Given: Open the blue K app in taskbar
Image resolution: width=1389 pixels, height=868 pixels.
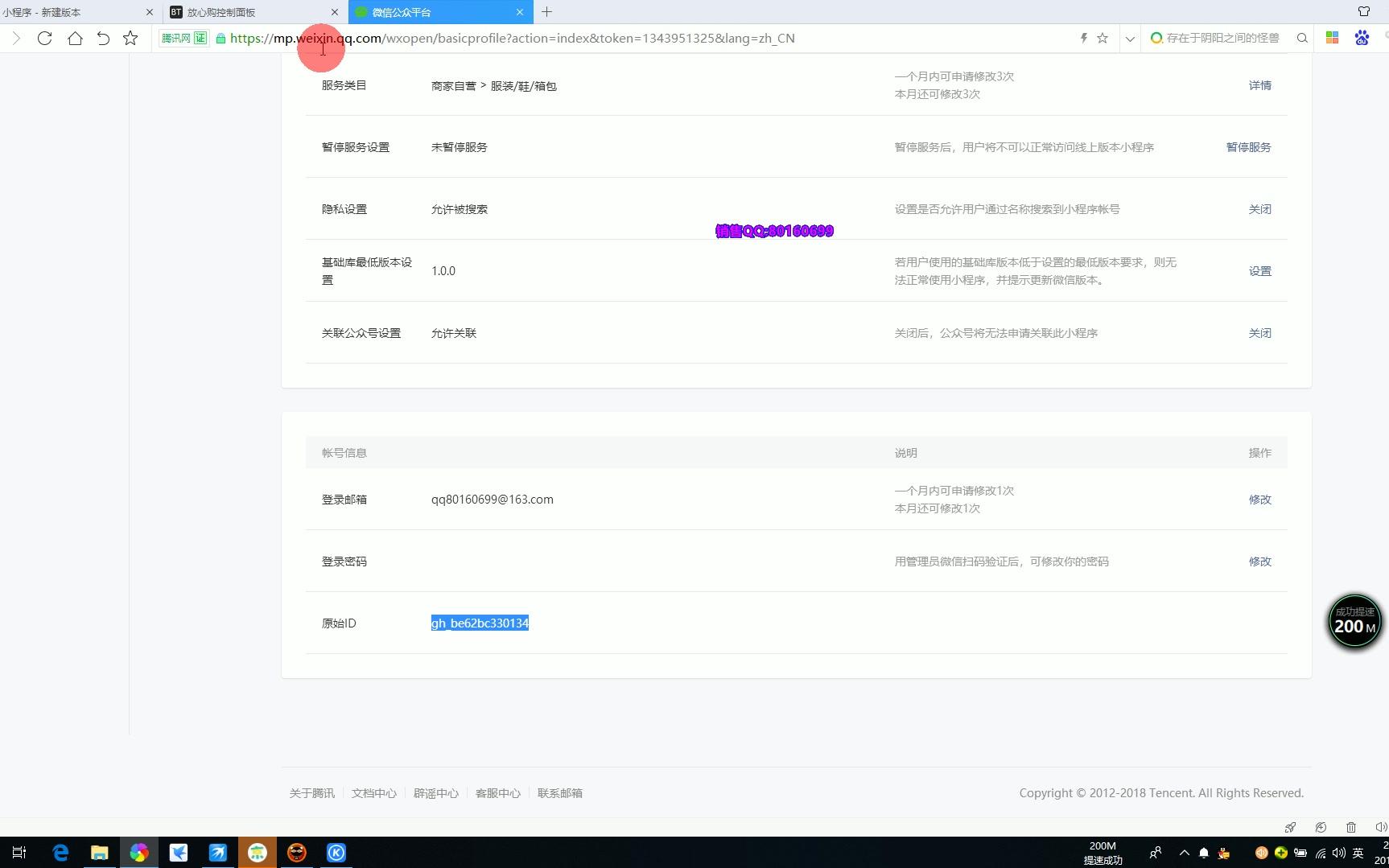Looking at the screenshot, I should (336, 853).
